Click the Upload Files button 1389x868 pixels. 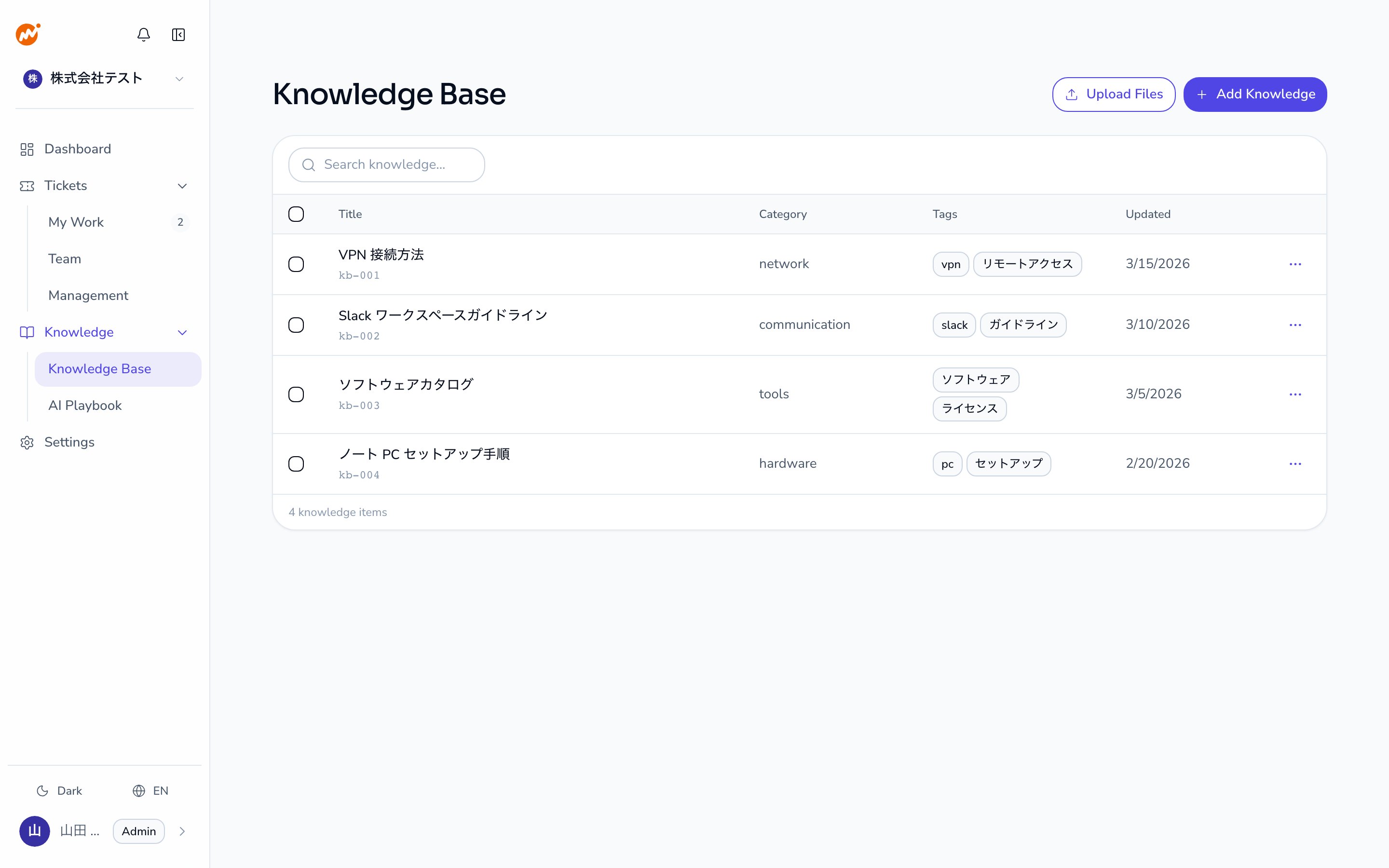pos(1114,94)
